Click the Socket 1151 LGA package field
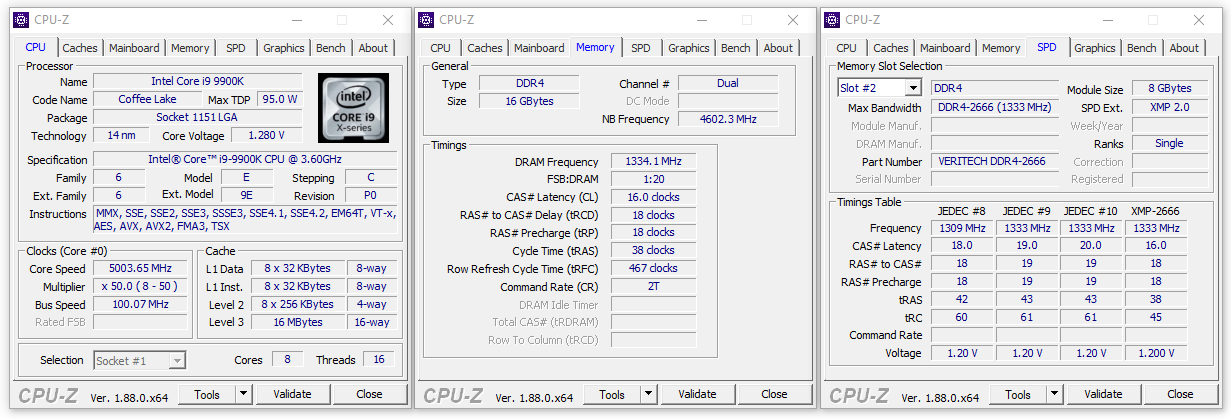Viewport: 1231px width, 419px height. pyautogui.click(x=197, y=117)
